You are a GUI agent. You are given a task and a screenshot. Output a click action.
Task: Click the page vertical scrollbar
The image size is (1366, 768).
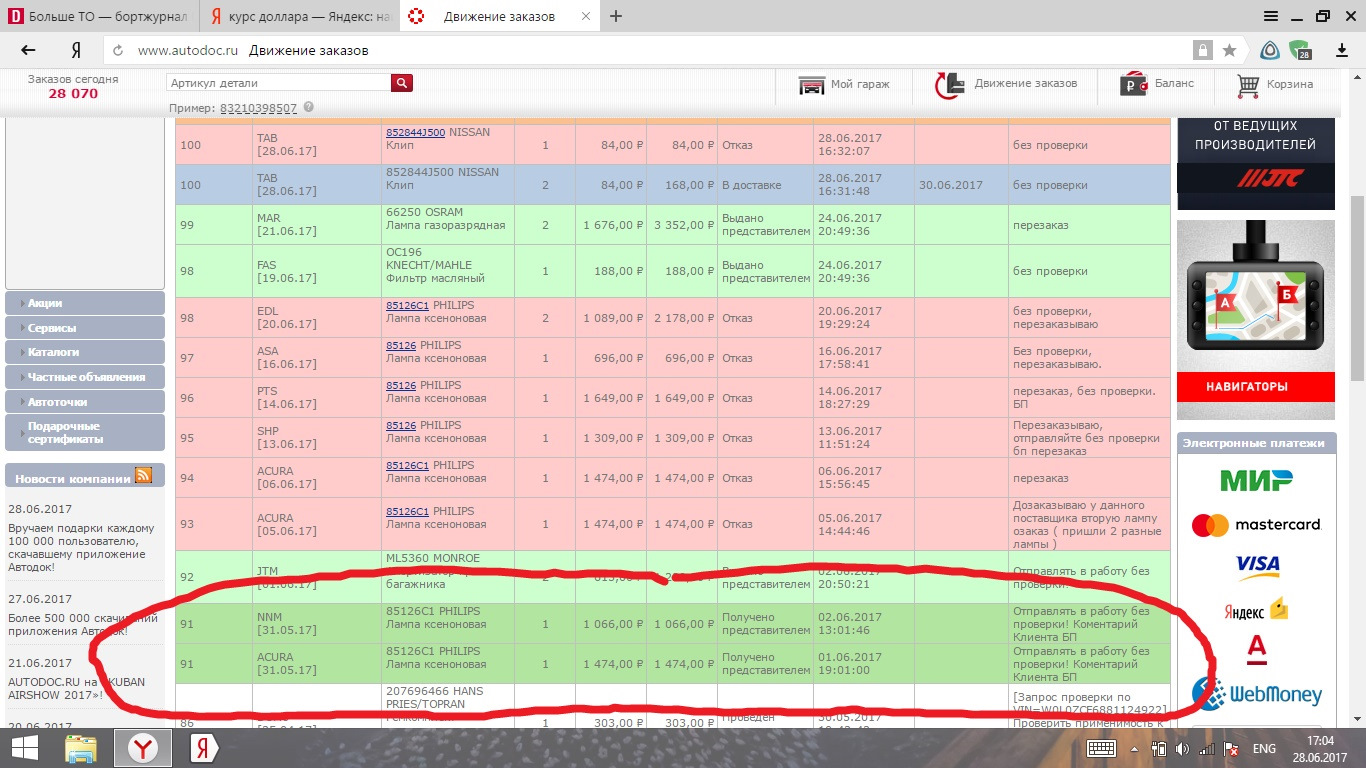point(1357,288)
